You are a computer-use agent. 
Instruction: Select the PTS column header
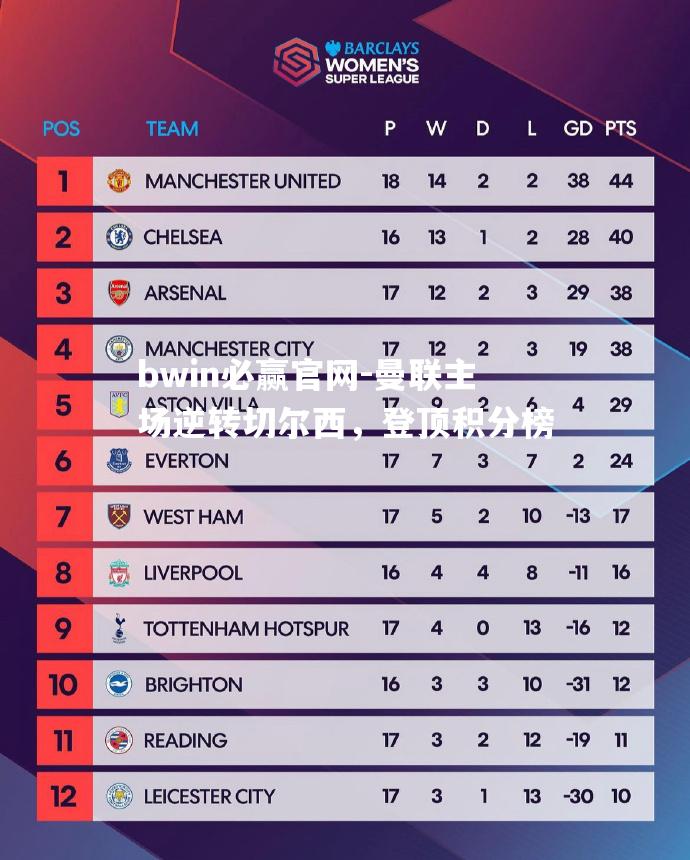[x=621, y=128]
